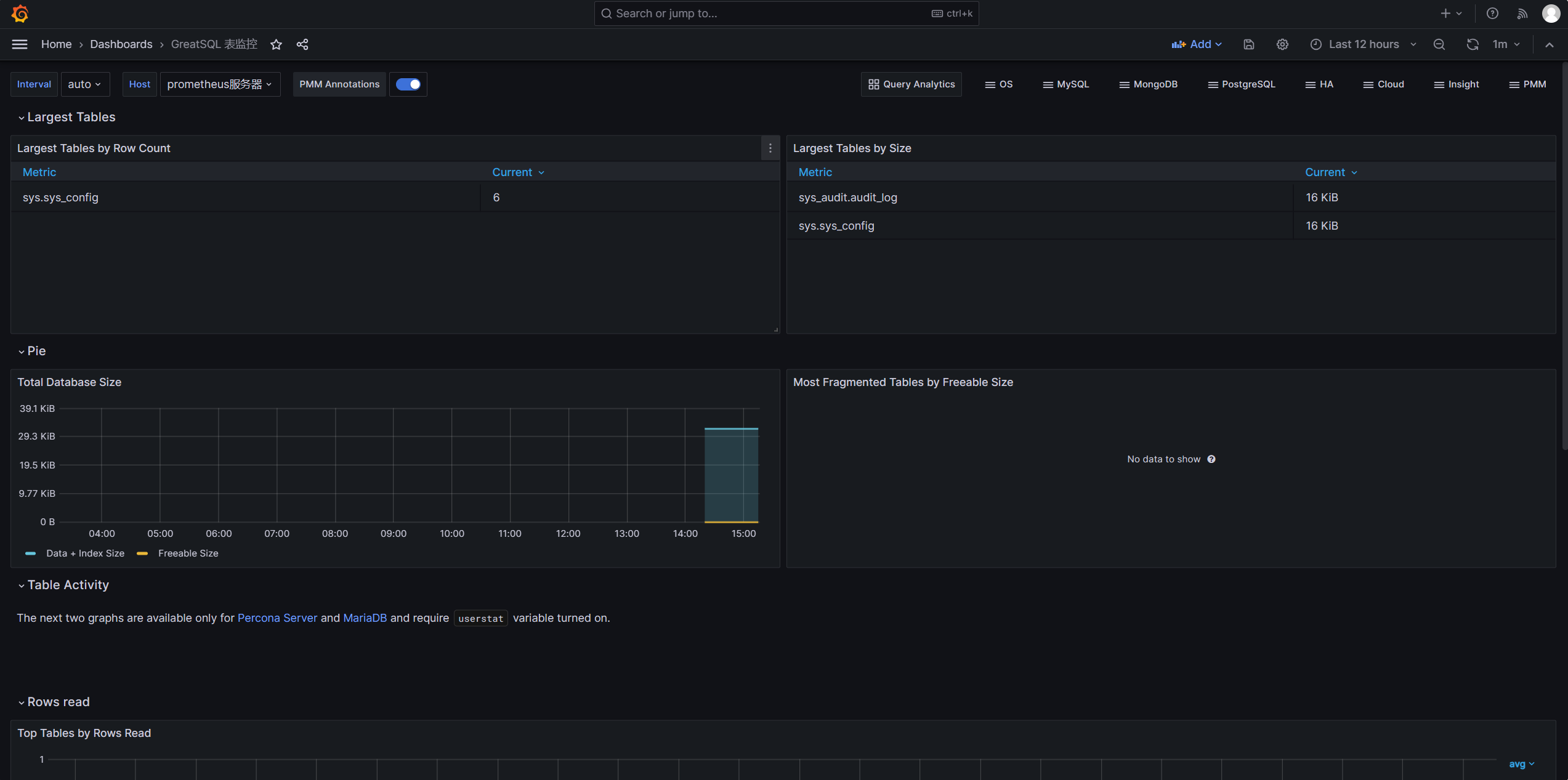Toggle Freeable Size legend series
This screenshot has width=1568, height=780.
coord(188,553)
